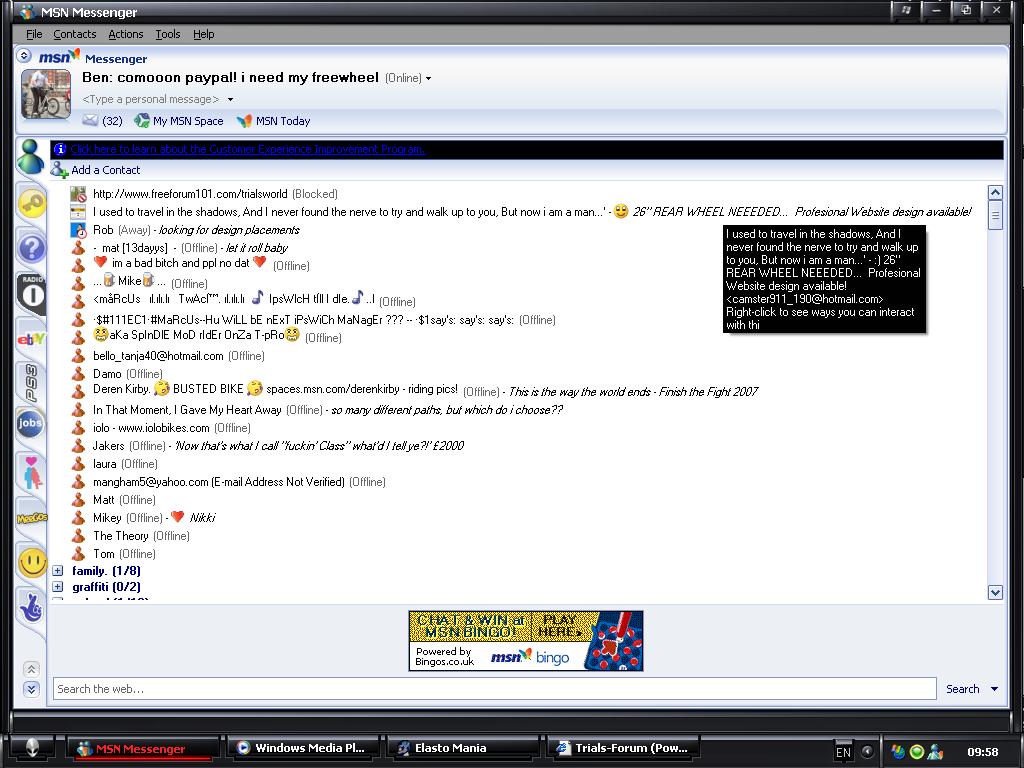The height and width of the screenshot is (768, 1024).
Task: Open the MeeGos sidebar tab
Action: tap(31, 519)
